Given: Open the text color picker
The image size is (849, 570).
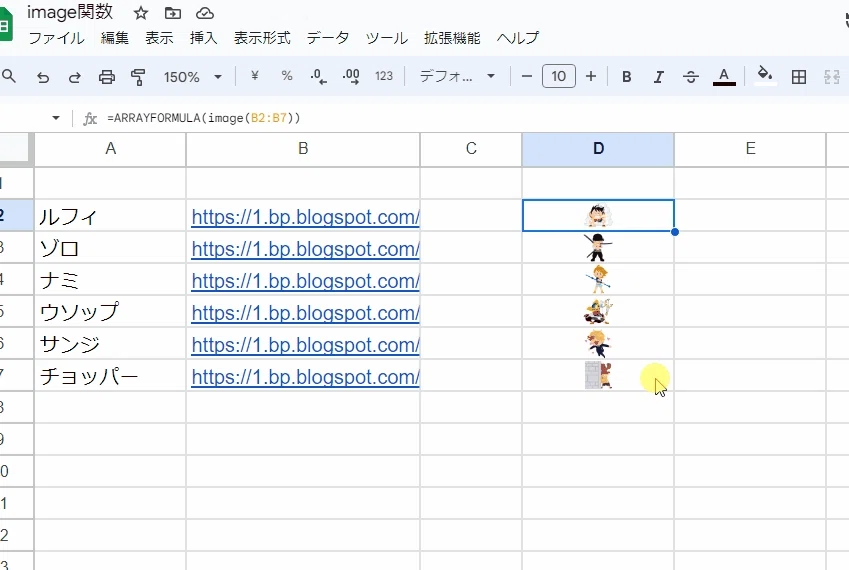Looking at the screenshot, I should [x=724, y=77].
